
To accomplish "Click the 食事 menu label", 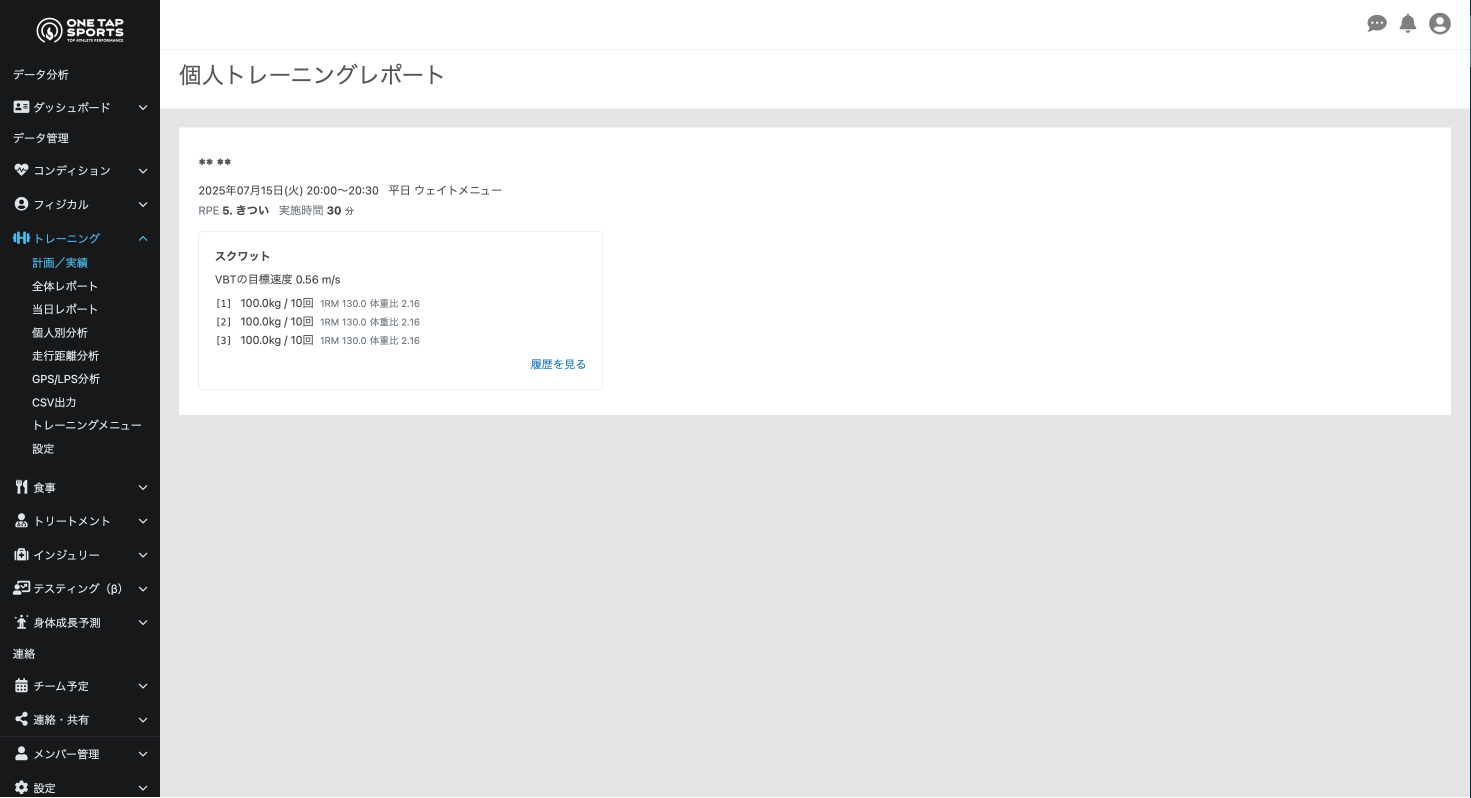I will [45, 488].
